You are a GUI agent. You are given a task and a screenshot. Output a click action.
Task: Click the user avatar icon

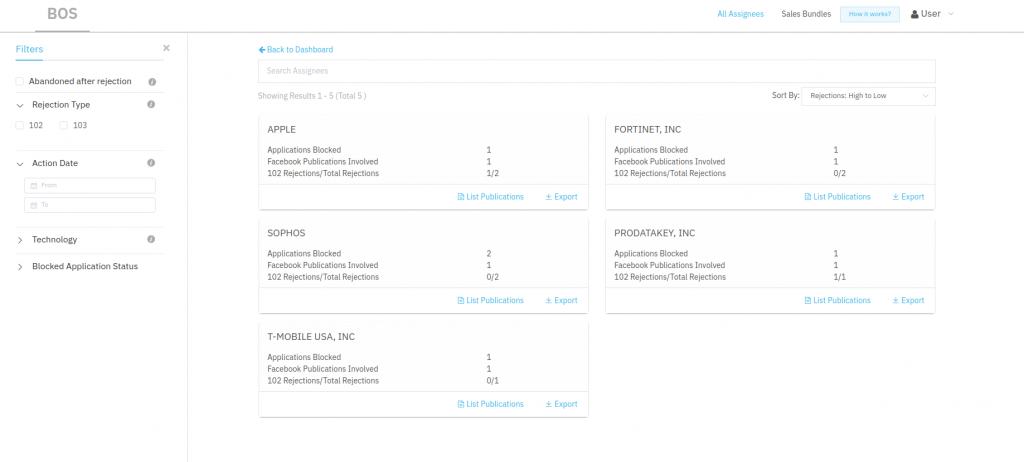914,14
